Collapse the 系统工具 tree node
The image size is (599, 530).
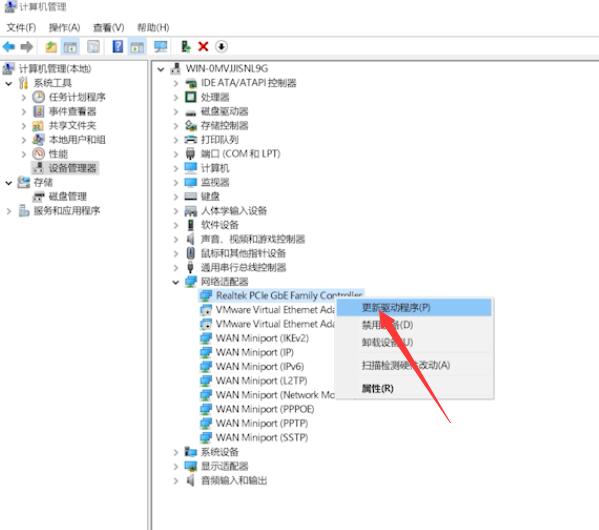click(8, 83)
